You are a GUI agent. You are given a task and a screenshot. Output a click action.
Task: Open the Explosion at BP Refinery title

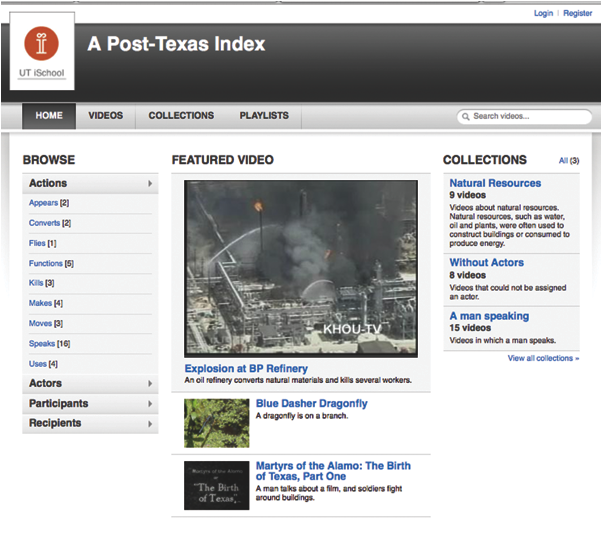tap(246, 368)
